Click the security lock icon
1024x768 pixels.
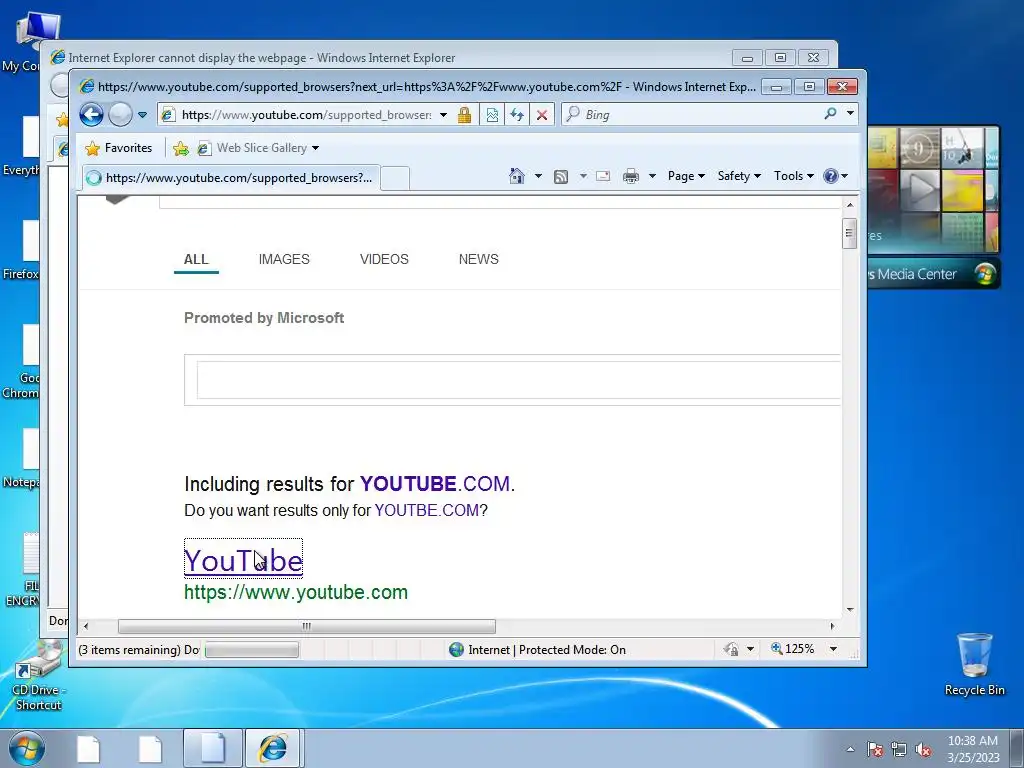[464, 115]
